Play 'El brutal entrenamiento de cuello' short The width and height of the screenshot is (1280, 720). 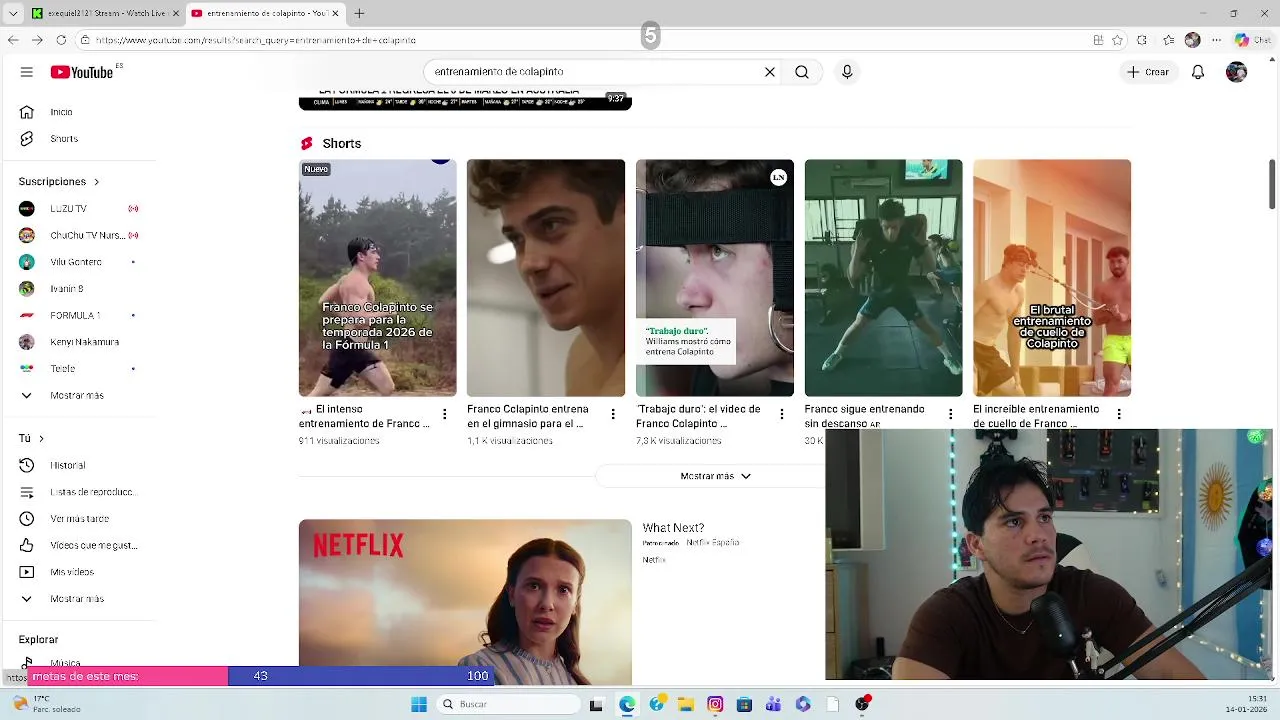1052,278
